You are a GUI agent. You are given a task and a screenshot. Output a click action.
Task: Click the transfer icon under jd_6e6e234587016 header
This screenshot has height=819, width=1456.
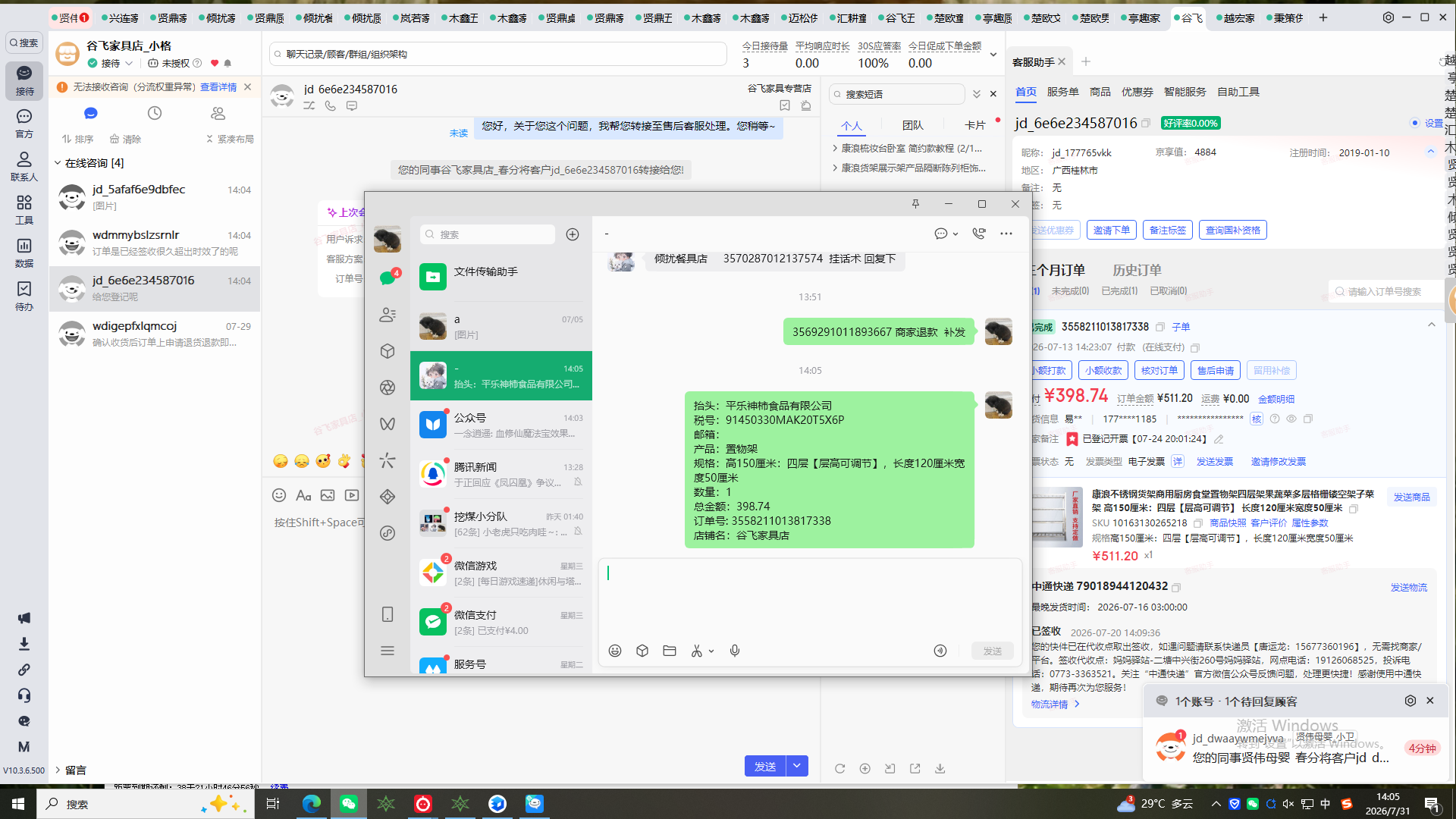coord(309,106)
